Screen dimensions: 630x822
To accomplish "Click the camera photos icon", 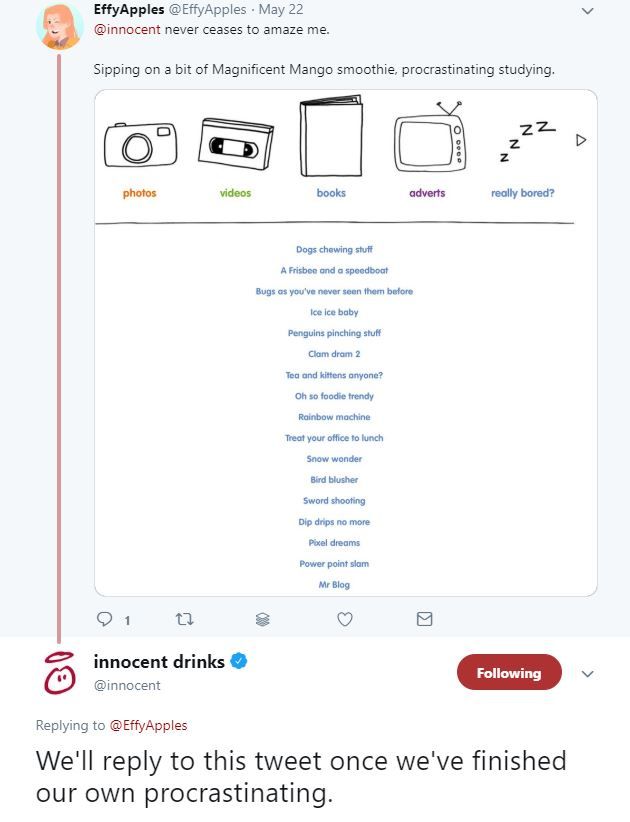I will click(140, 145).
